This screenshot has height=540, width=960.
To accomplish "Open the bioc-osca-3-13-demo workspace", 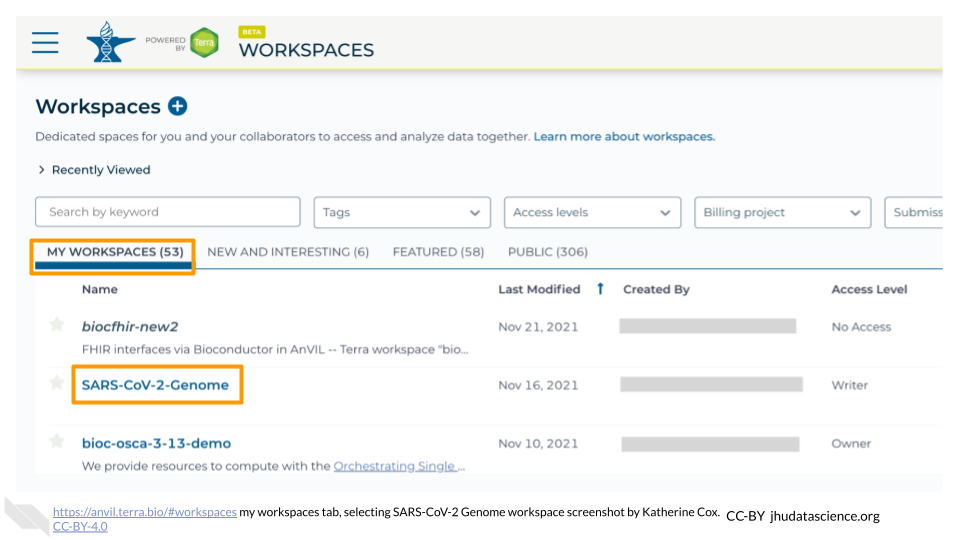I will tap(156, 443).
